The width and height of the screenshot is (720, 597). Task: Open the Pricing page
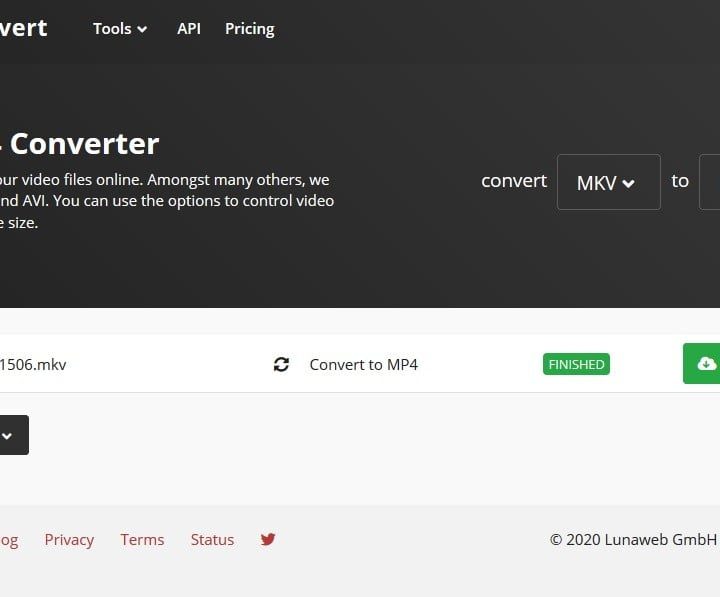pyautogui.click(x=249, y=29)
